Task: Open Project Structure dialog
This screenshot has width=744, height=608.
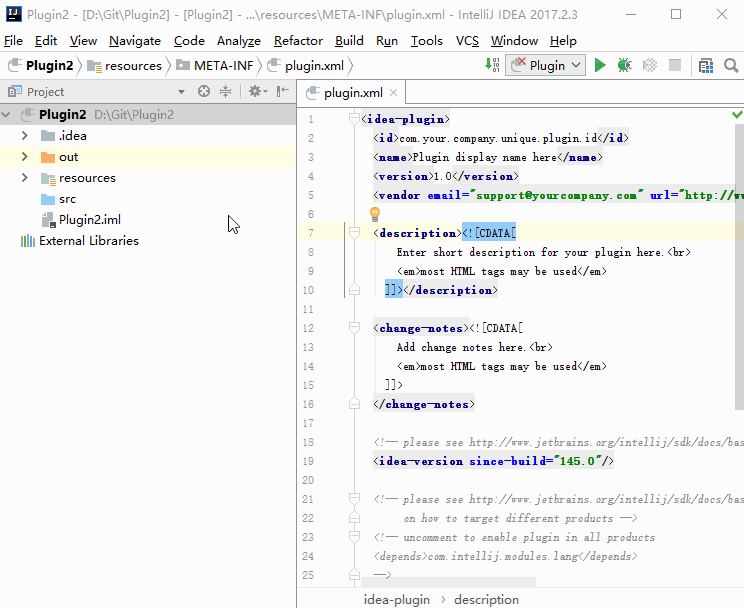Action: tap(706, 65)
